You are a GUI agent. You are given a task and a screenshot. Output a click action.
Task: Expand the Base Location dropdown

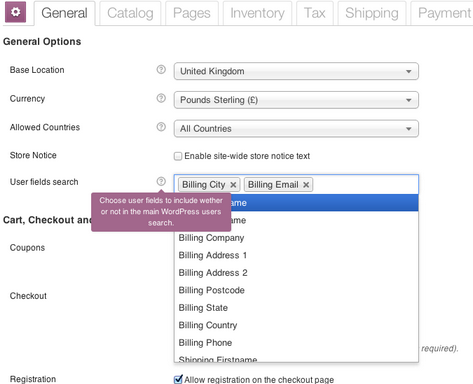click(296, 71)
